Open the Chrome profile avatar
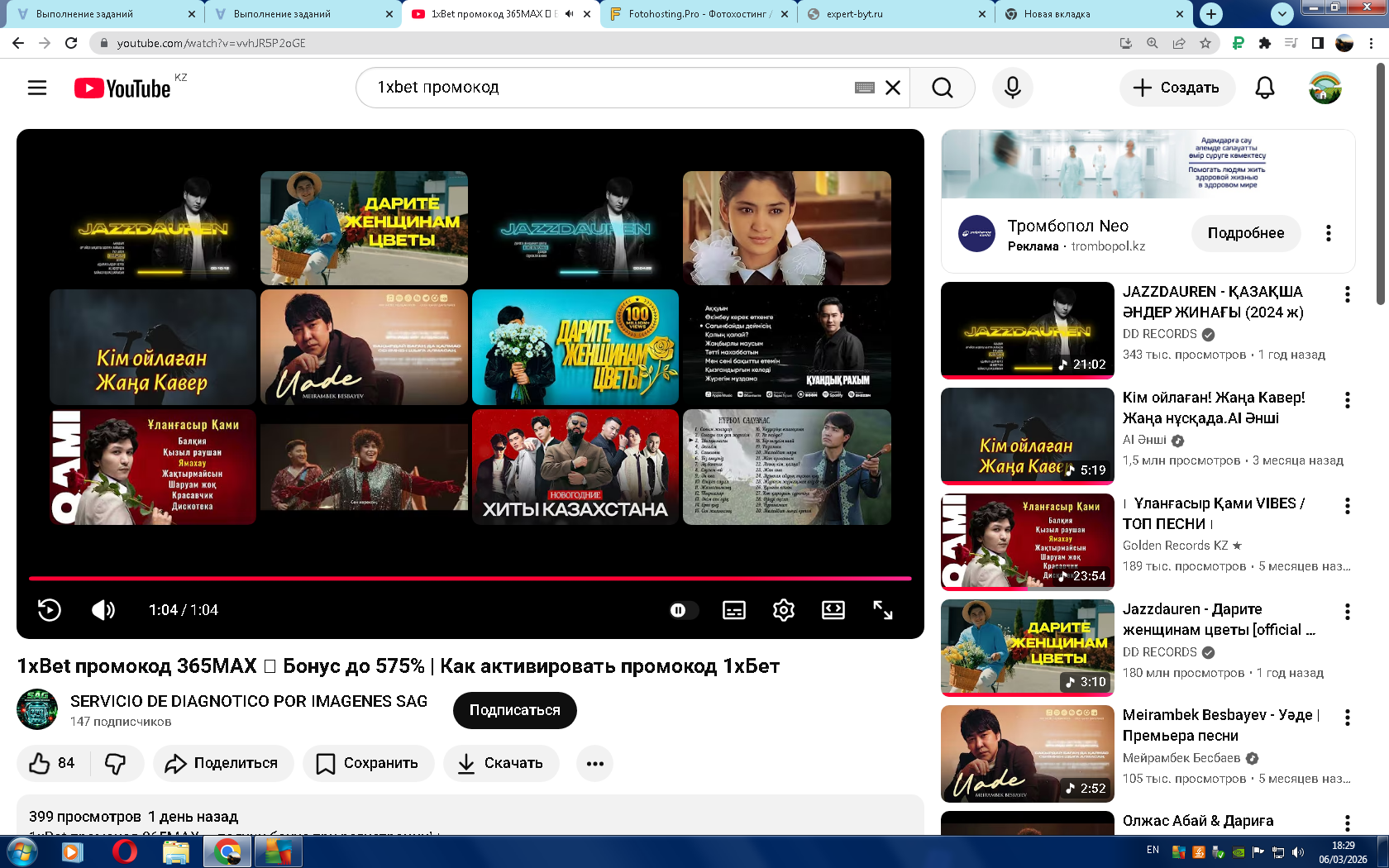The image size is (1389, 868). (1344, 43)
